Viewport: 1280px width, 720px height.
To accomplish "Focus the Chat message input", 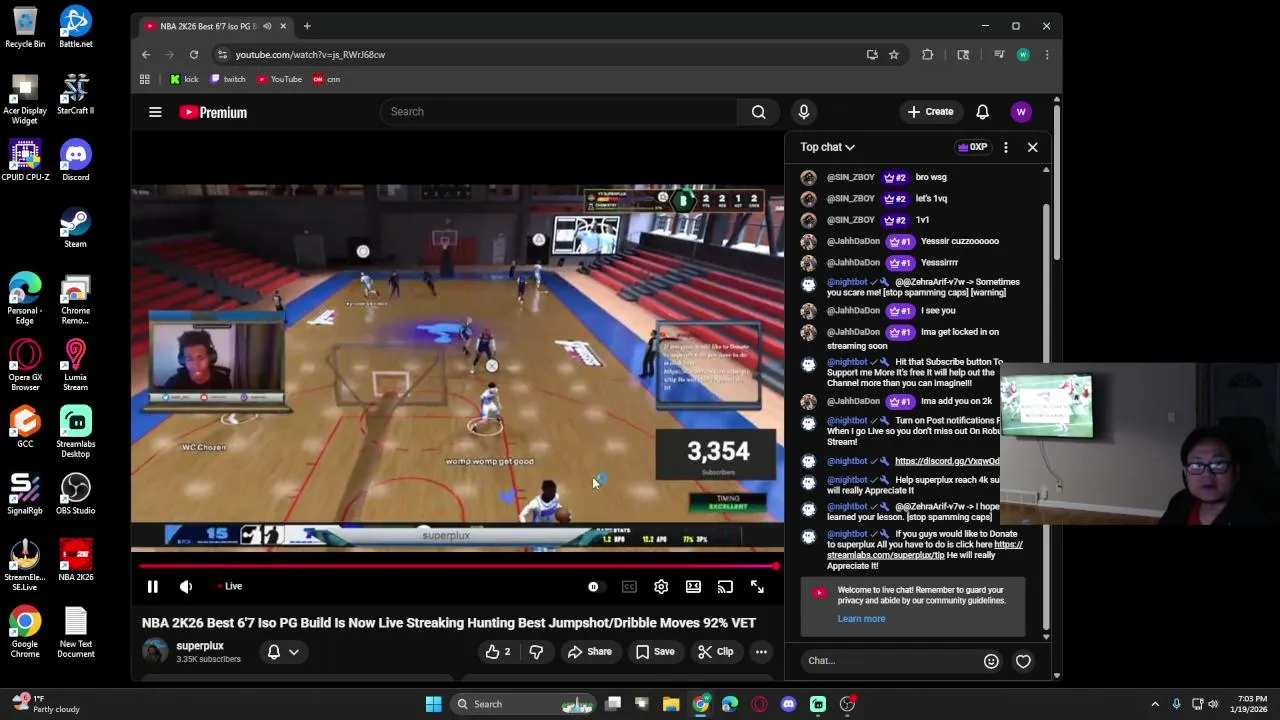I will pos(890,661).
